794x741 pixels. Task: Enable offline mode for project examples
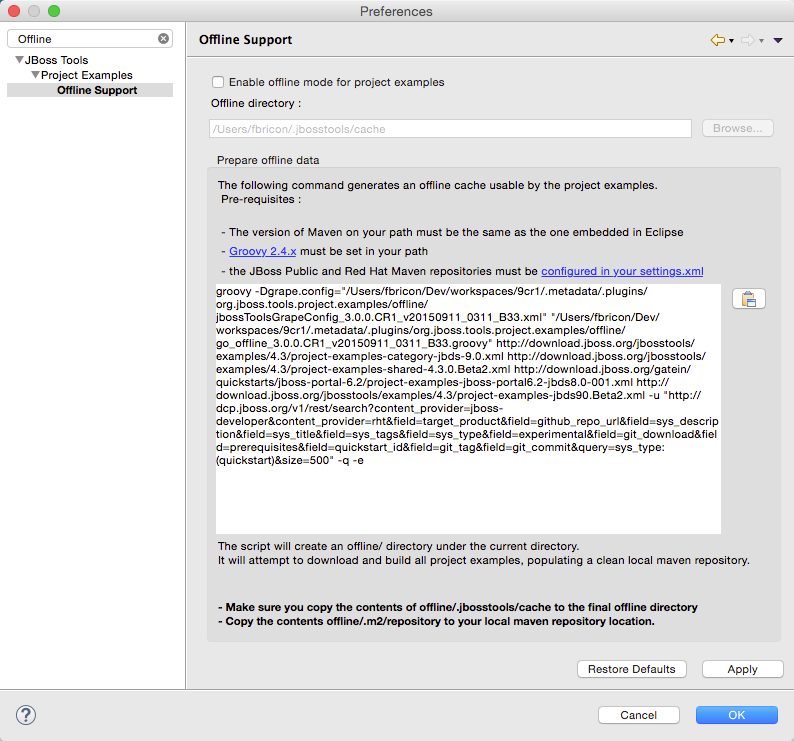(218, 82)
